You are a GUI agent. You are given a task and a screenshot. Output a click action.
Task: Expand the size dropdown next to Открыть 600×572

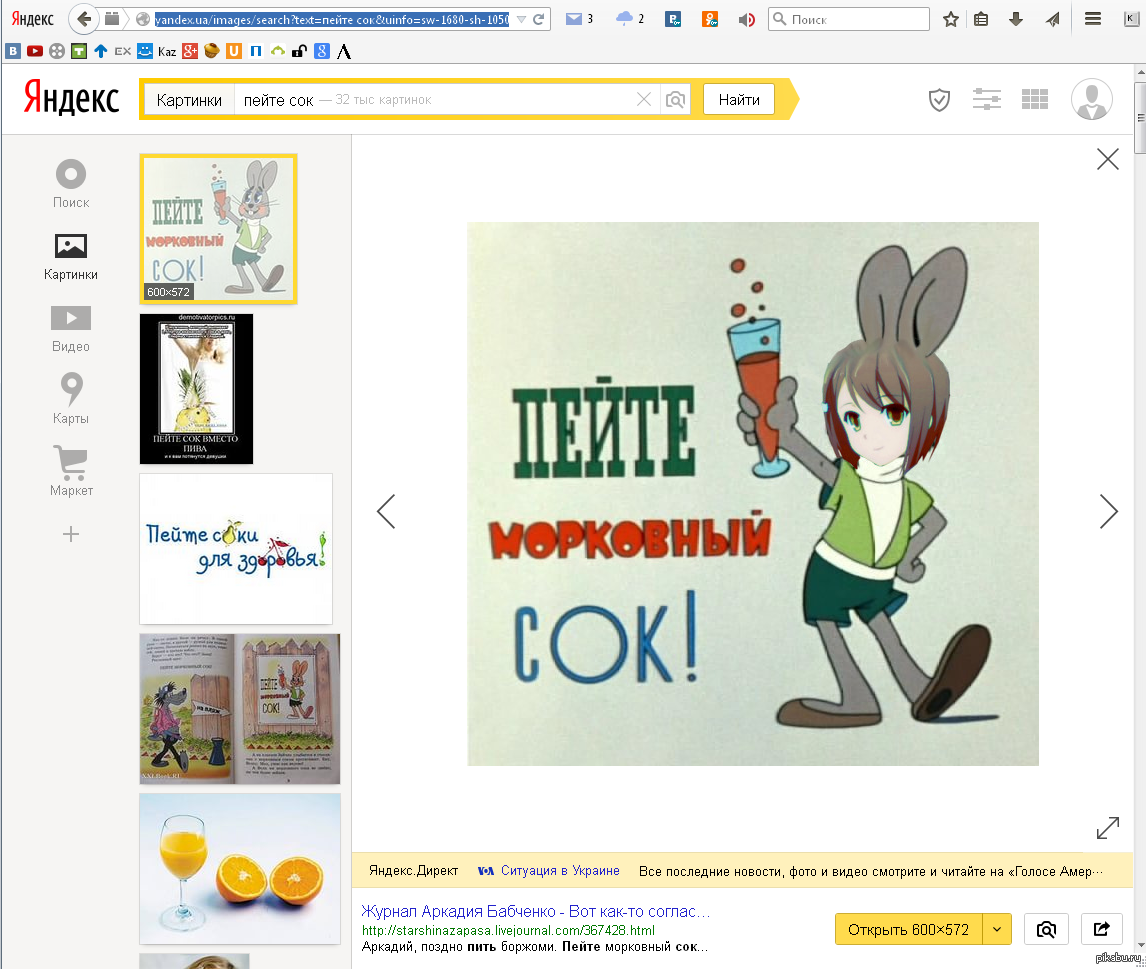pos(997,929)
